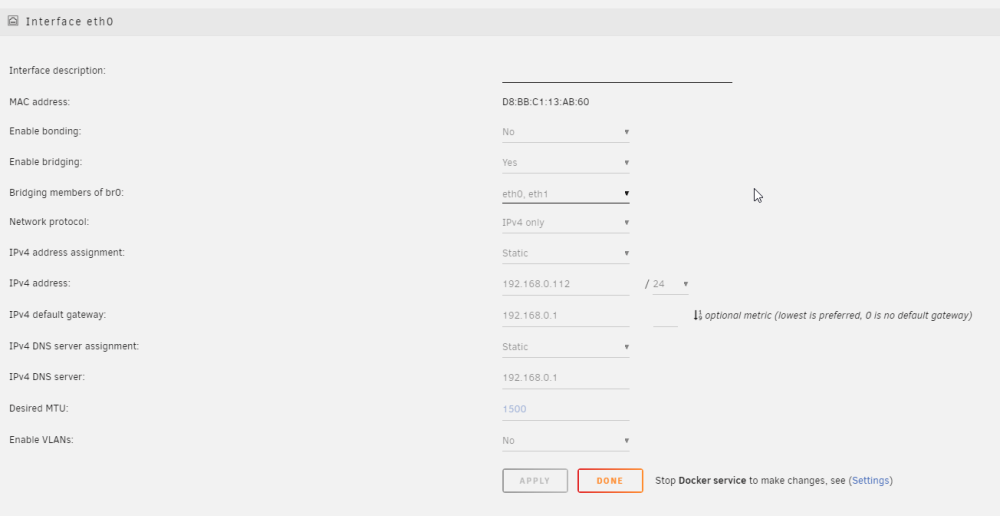This screenshot has height=516, width=1000.
Task: Click the IPv4 default gateway field
Action: (566, 315)
